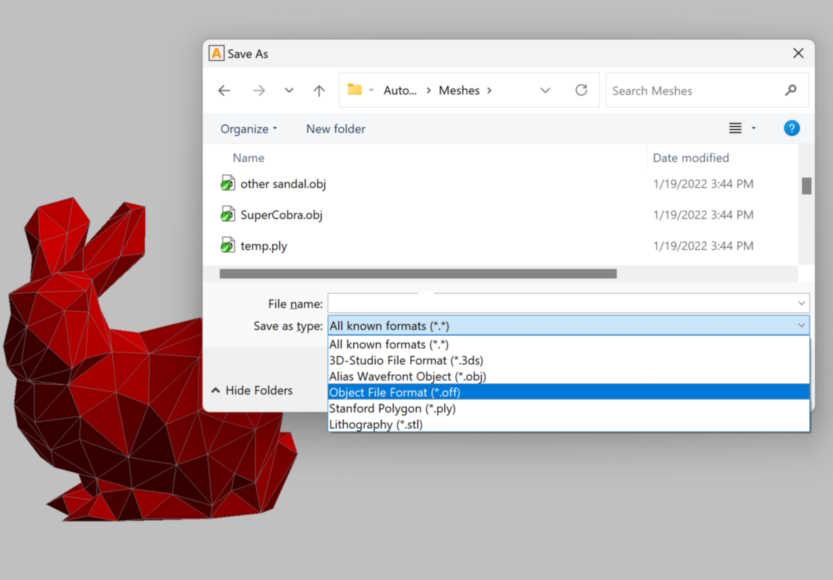This screenshot has width=833, height=580.
Task: Choose Alias Wavefront Object (*.obj)
Action: pos(569,376)
